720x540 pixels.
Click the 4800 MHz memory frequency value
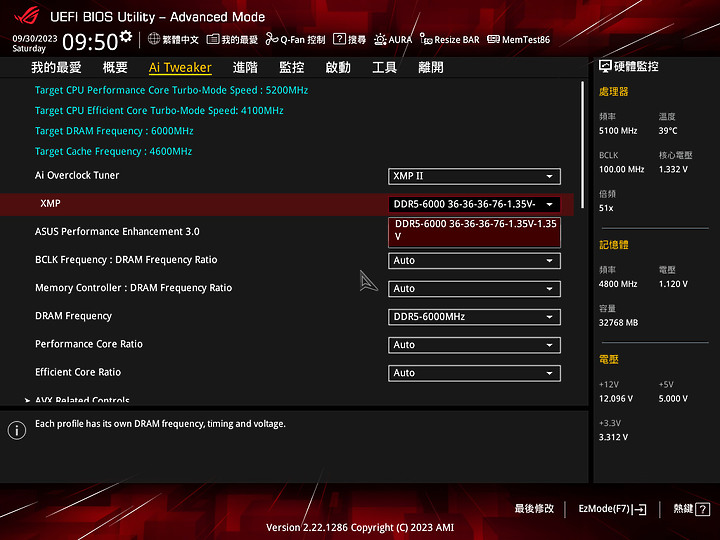(x=618, y=284)
